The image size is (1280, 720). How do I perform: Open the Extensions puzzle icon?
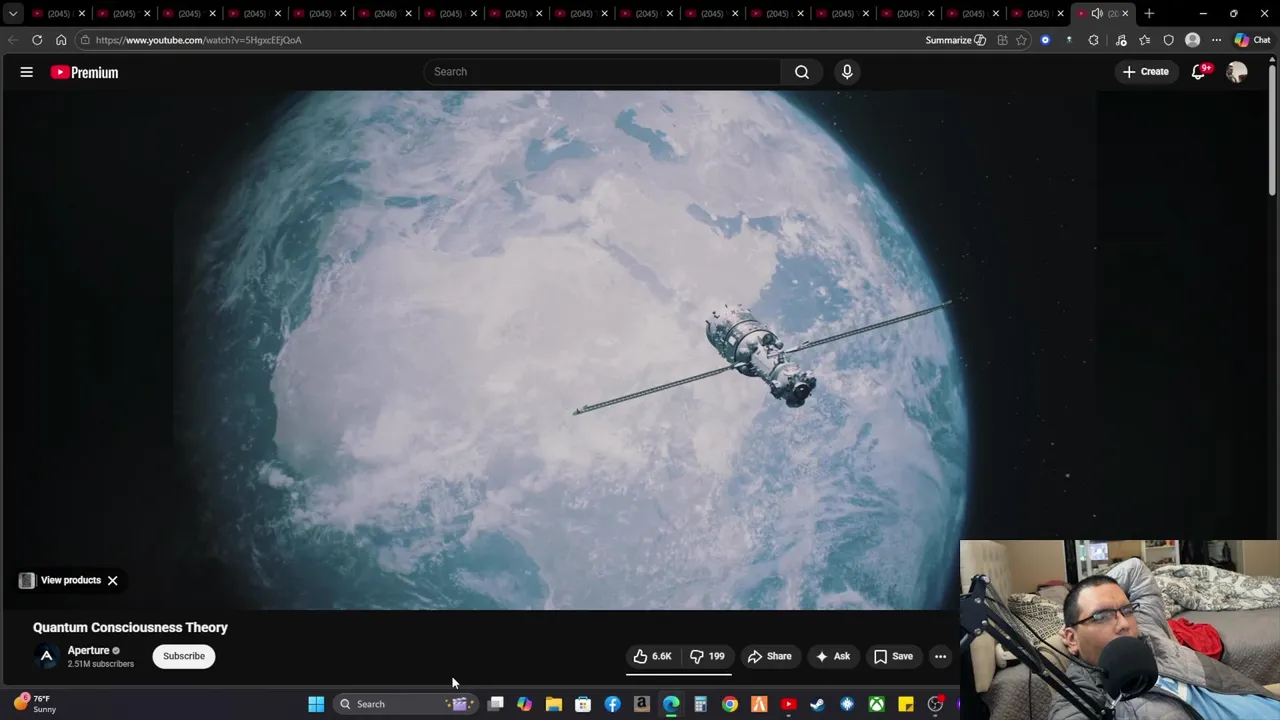[1093, 40]
